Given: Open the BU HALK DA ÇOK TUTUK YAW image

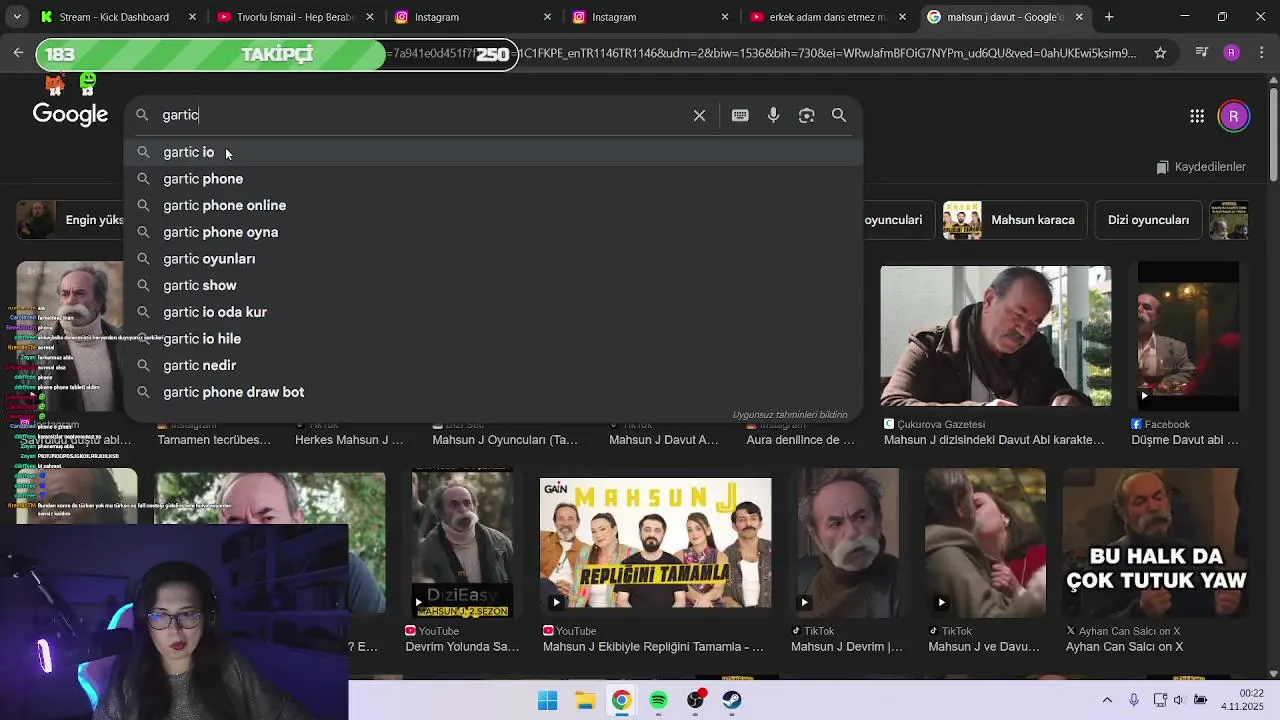Looking at the screenshot, I should click(1155, 543).
